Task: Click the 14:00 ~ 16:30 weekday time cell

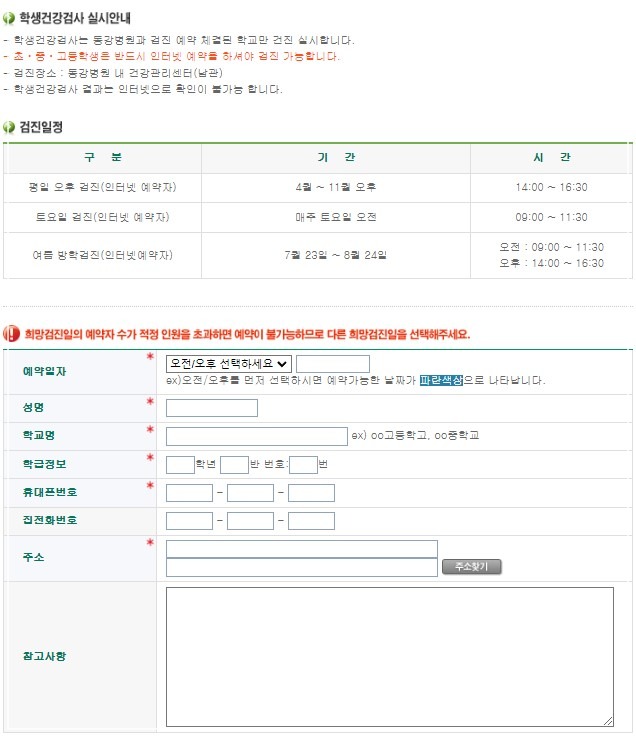Action: 551,187
